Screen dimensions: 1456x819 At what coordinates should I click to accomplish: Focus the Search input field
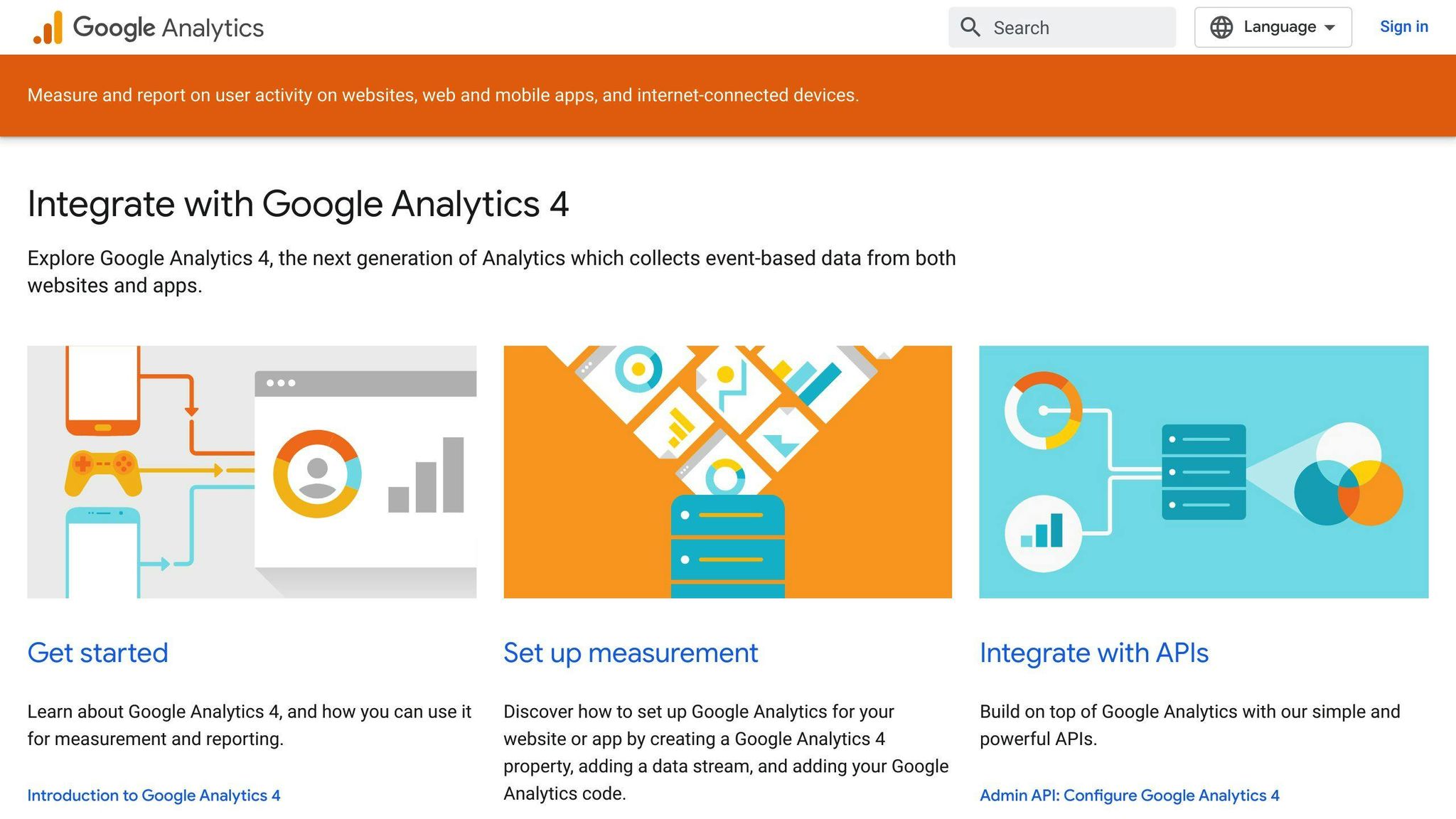(x=1062, y=28)
